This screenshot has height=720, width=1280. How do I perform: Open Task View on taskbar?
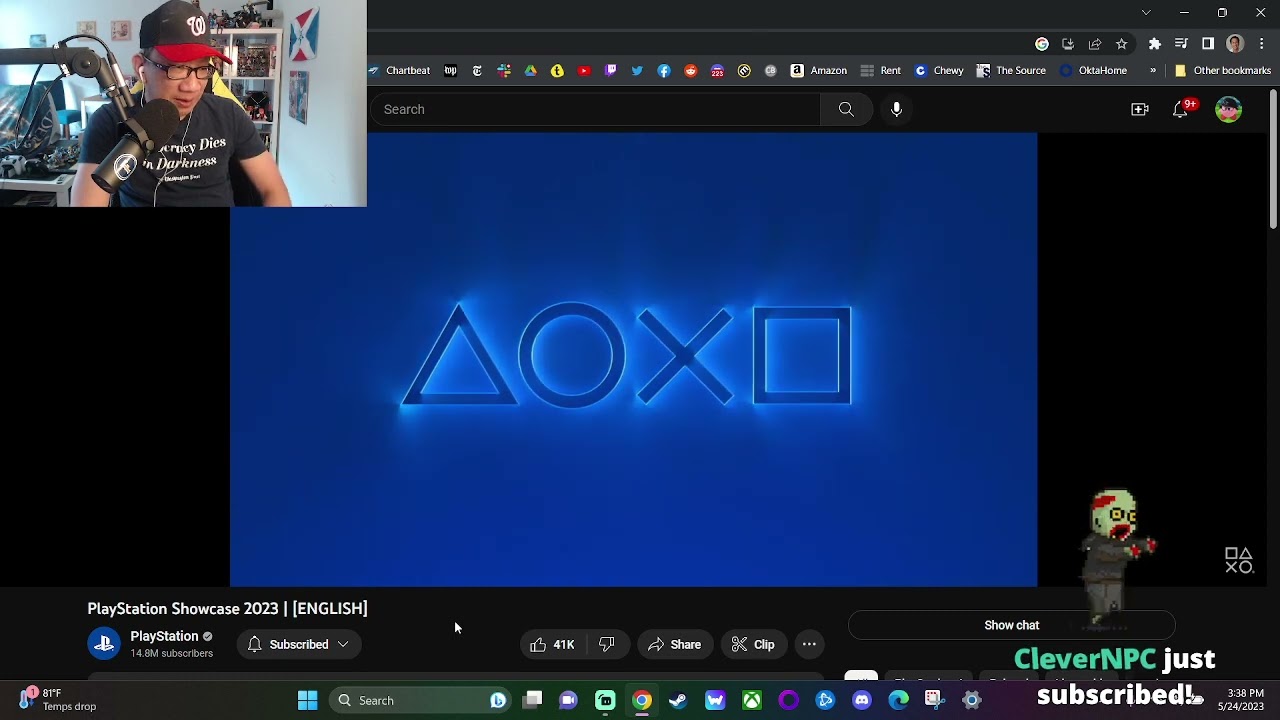point(533,701)
